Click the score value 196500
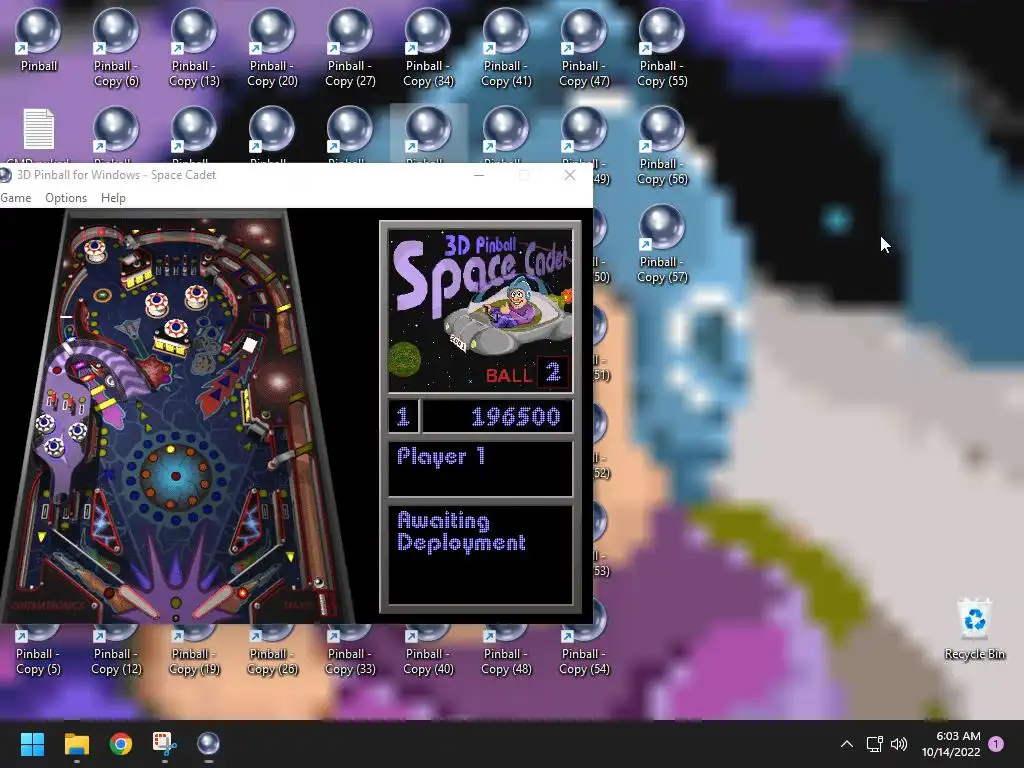This screenshot has width=1024, height=768. pyautogui.click(x=515, y=417)
